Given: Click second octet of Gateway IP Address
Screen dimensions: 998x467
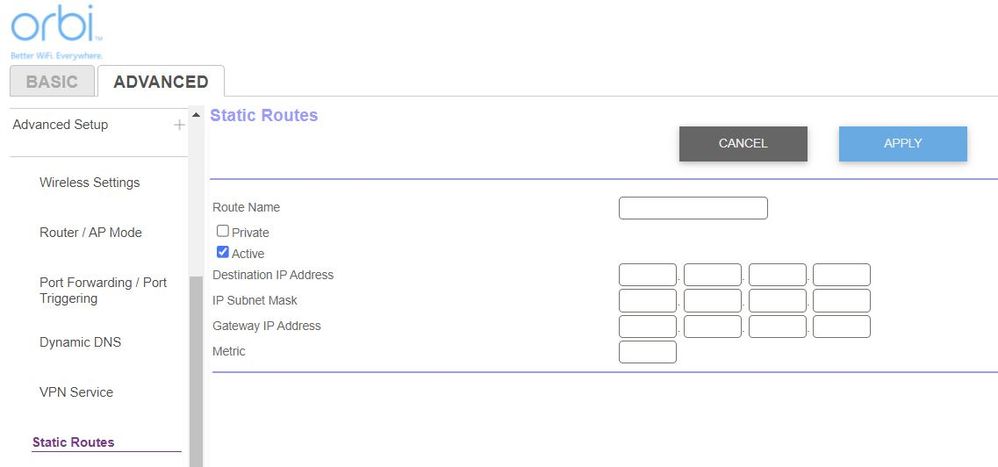Looking at the screenshot, I should point(712,326).
